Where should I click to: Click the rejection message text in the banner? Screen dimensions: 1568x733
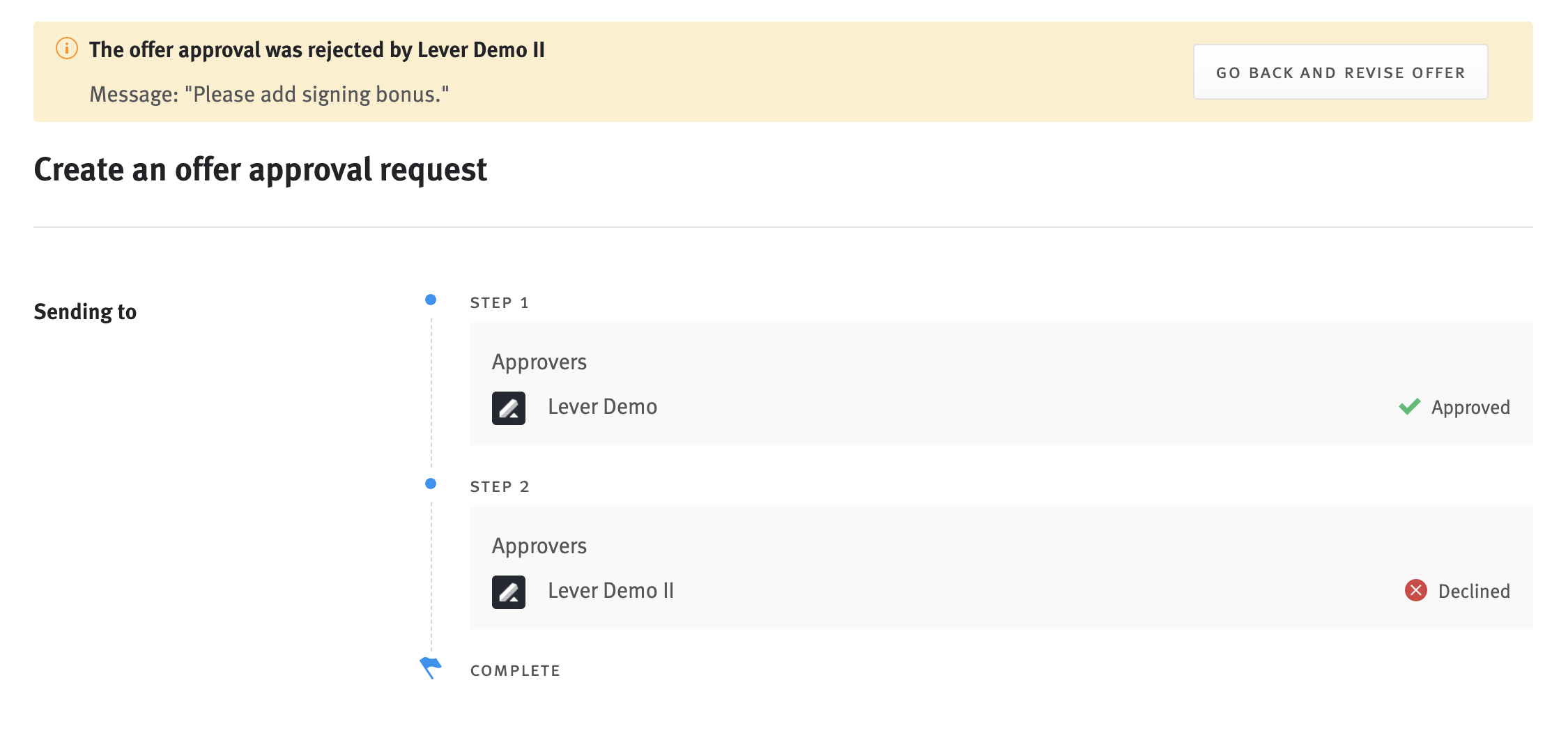pos(269,93)
